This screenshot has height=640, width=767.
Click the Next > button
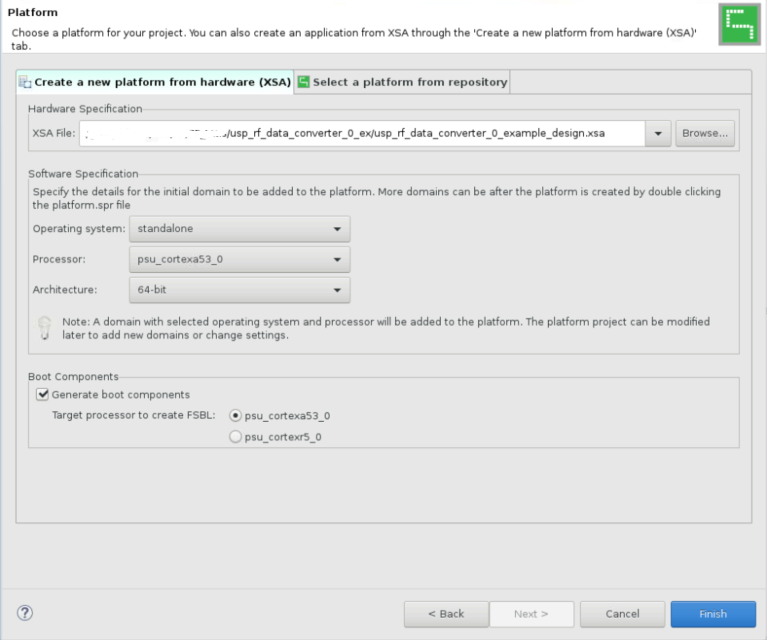(x=531, y=614)
